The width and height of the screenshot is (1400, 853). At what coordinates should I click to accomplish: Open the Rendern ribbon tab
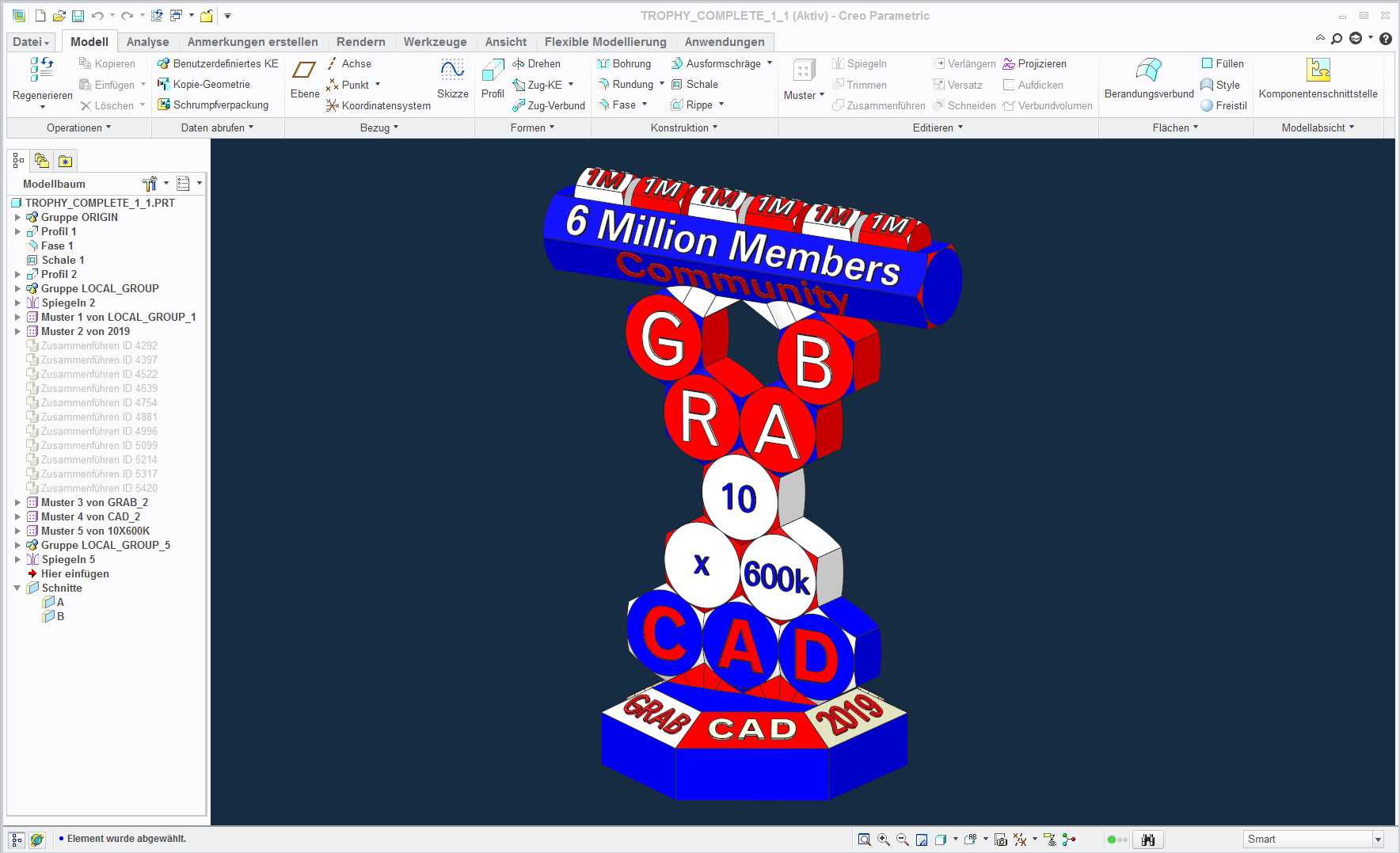361,42
